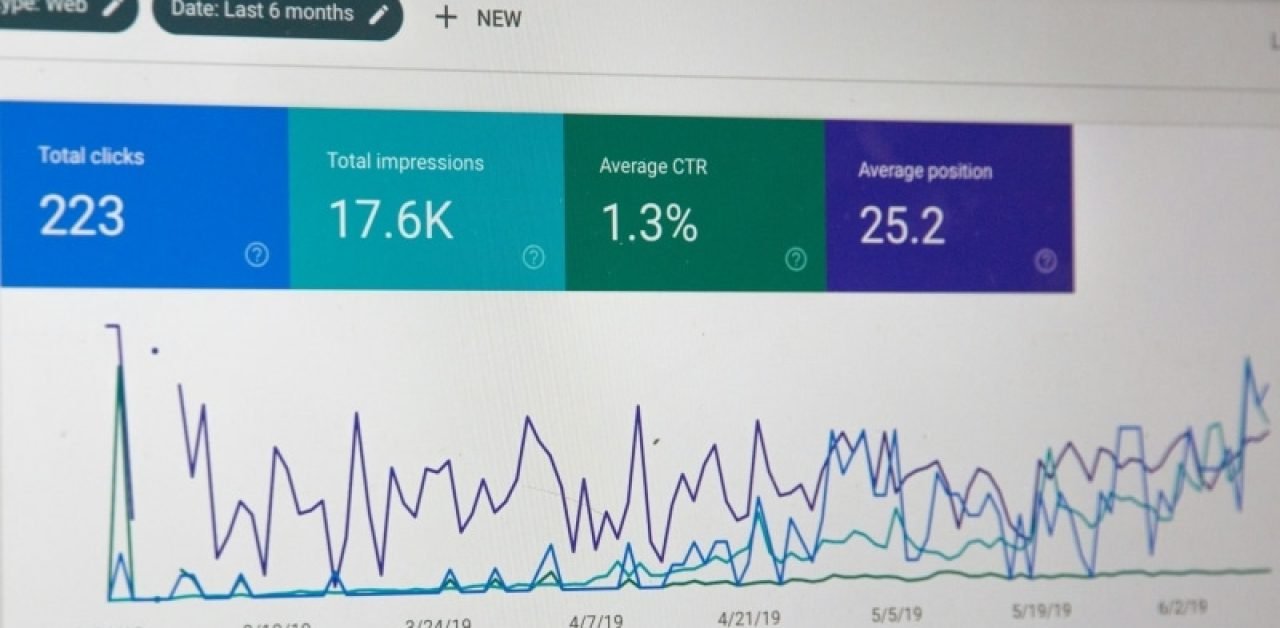The width and height of the screenshot is (1280, 628).
Task: Click the 5/5/19 date label on the chart axis
Action: (895, 614)
